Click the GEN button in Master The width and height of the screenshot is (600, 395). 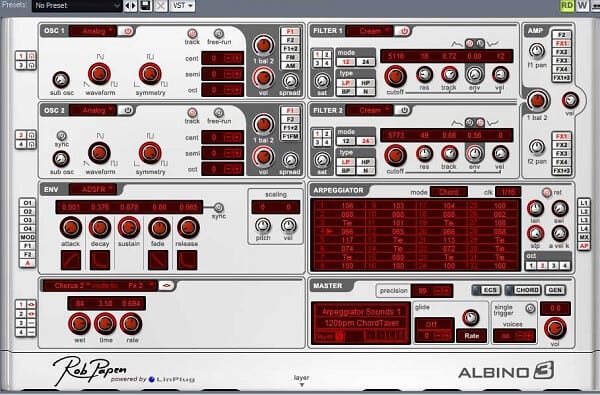point(555,290)
